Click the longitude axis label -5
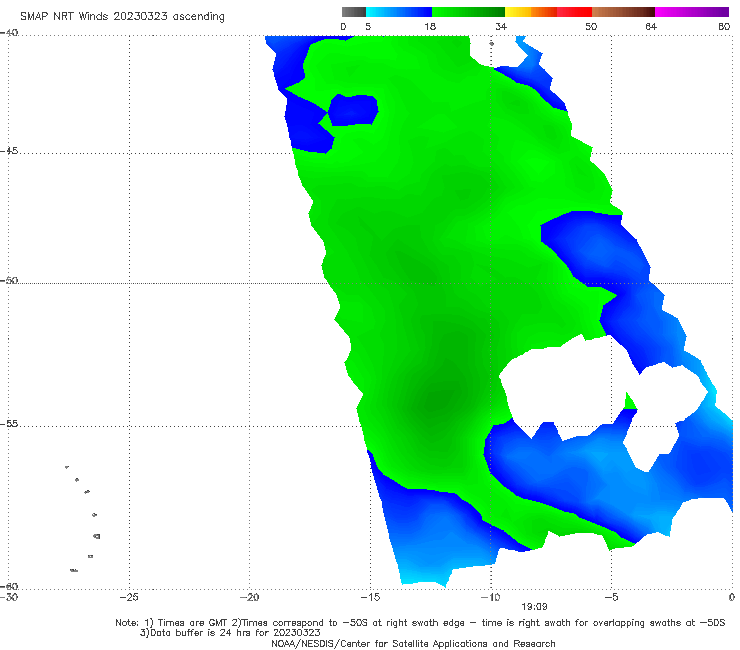This screenshot has height=650, width=740. 611,597
